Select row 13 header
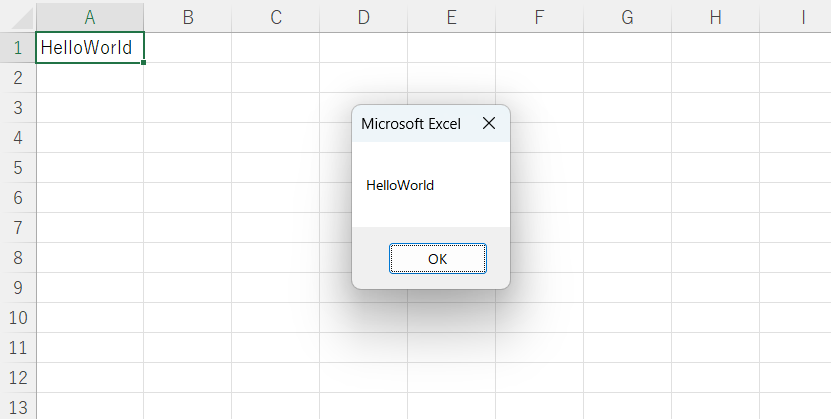831x419 pixels. 17,407
